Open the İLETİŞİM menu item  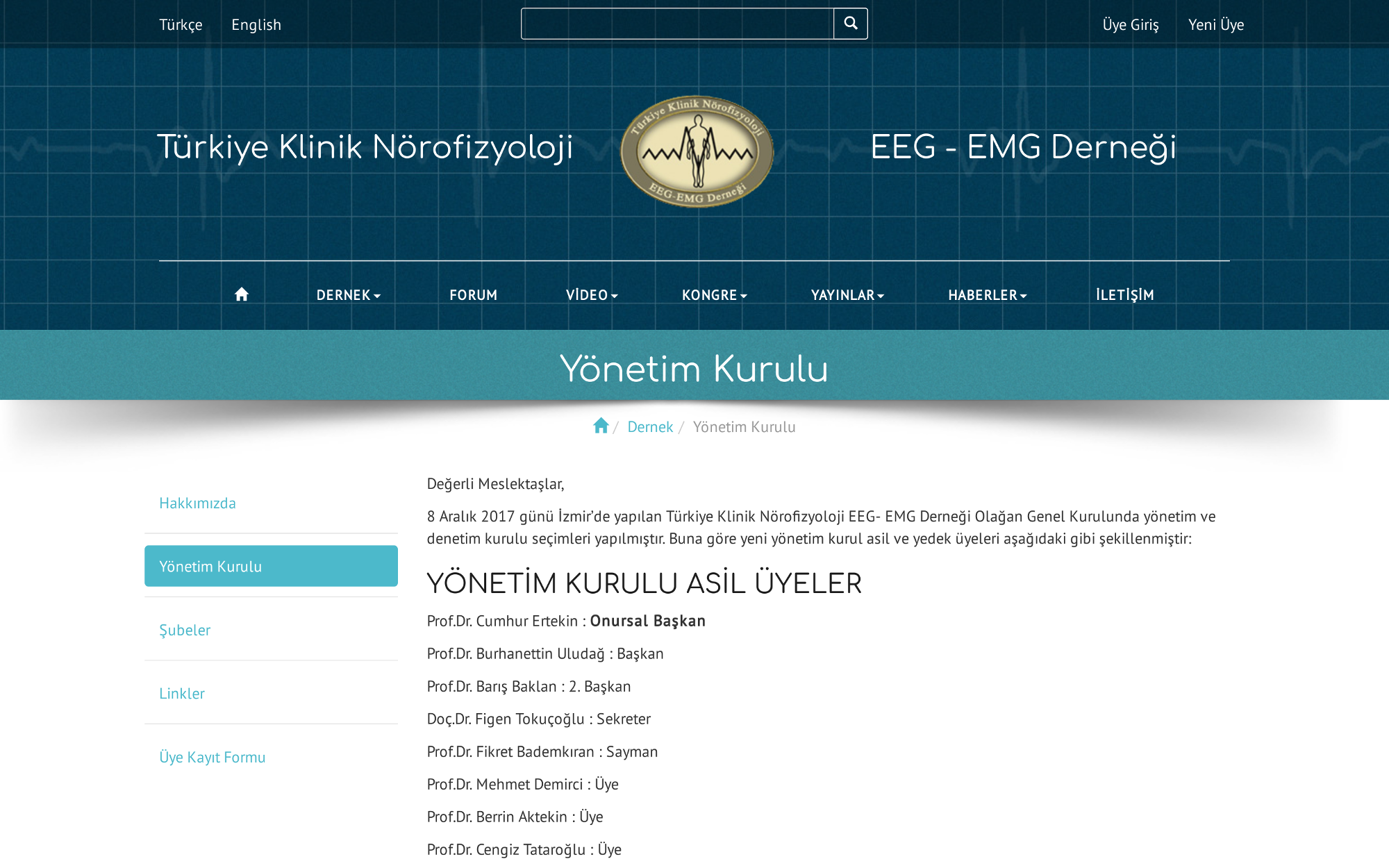tap(1125, 295)
